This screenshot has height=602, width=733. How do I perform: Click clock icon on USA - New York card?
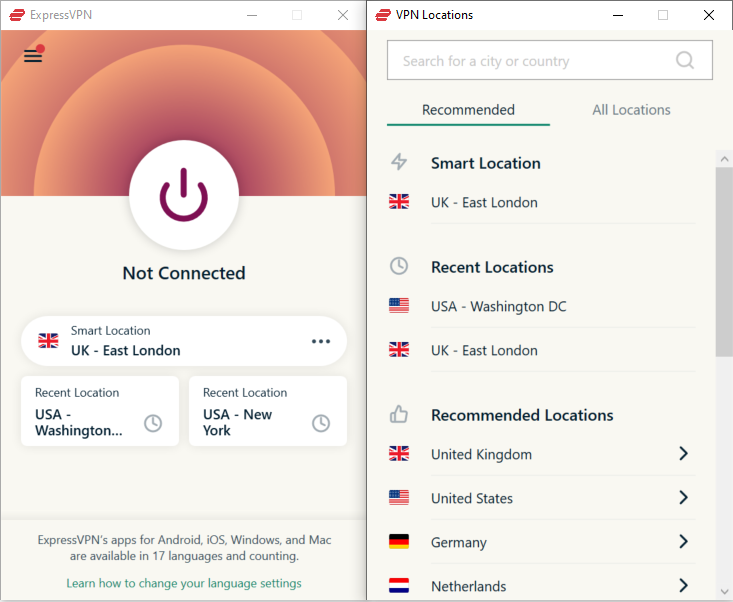pyautogui.click(x=321, y=423)
